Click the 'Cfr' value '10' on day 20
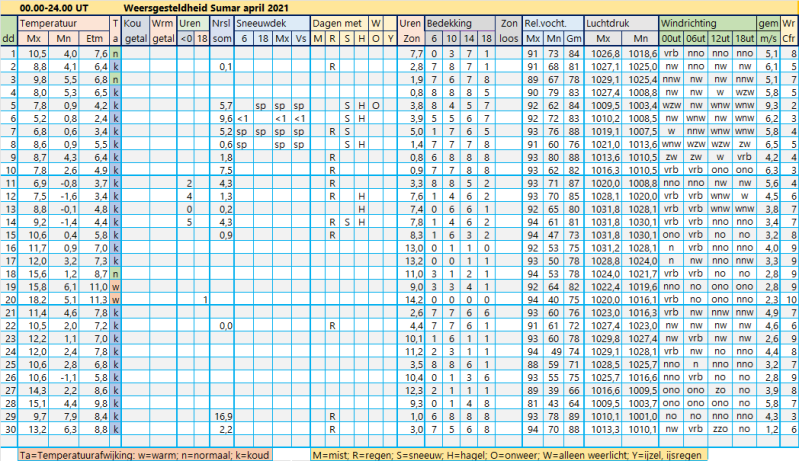 click(791, 300)
